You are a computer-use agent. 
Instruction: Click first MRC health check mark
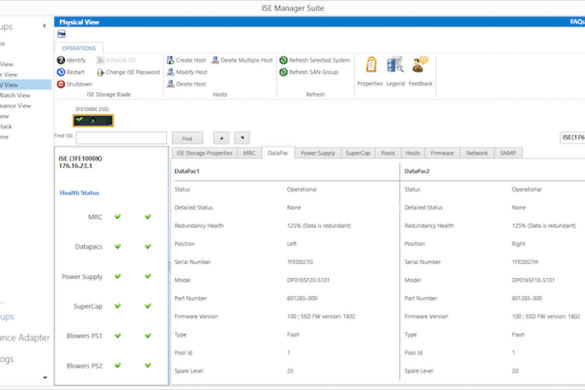118,217
